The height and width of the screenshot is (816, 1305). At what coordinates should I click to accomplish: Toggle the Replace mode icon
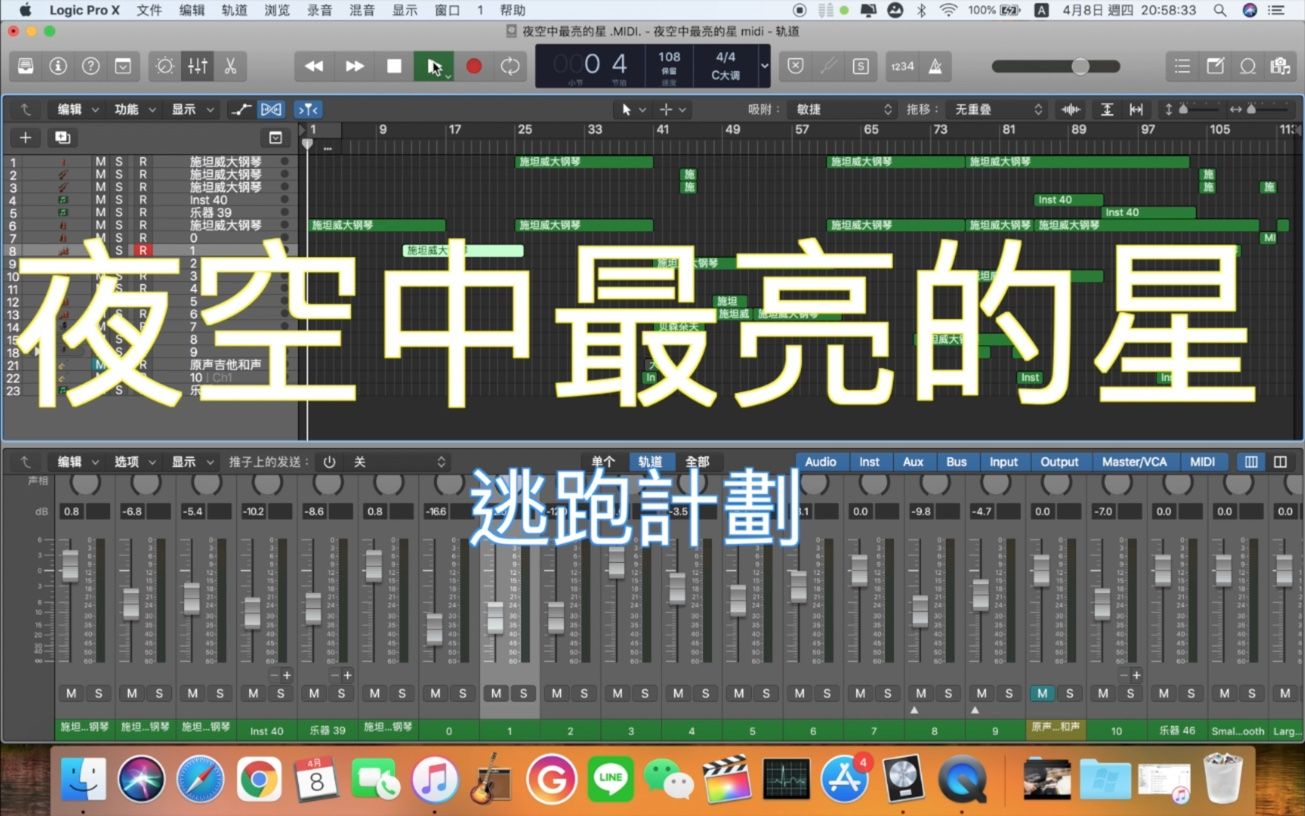coord(795,66)
